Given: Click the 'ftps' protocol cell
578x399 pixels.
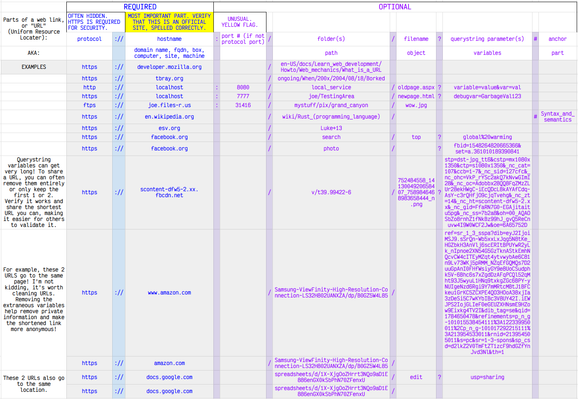Looking at the screenshot, I should [x=89, y=105].
